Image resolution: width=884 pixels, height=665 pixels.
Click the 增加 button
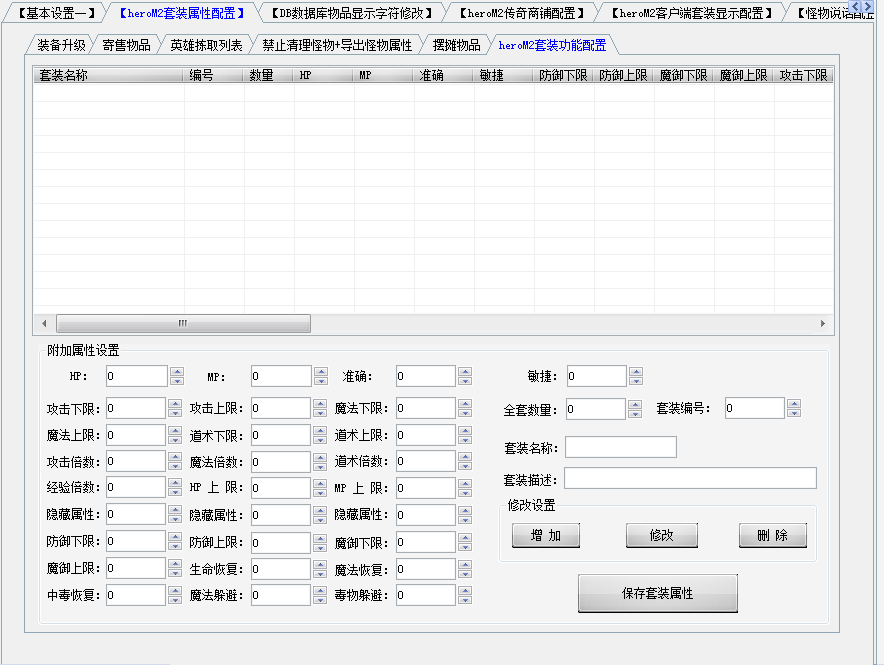click(x=545, y=535)
